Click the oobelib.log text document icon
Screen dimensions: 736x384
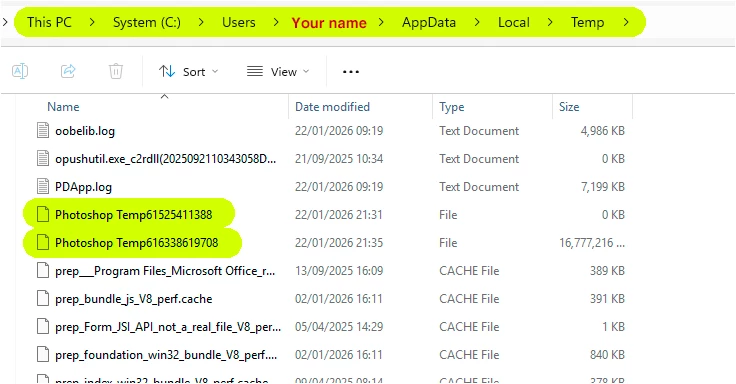(43, 131)
